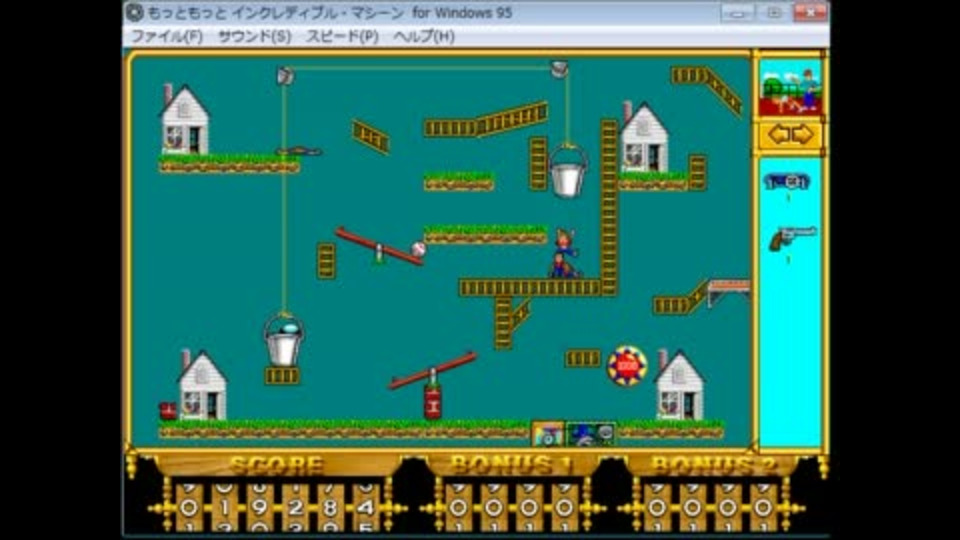Click the BONUS 2 counter reels
The image size is (960, 540).
(x=710, y=507)
